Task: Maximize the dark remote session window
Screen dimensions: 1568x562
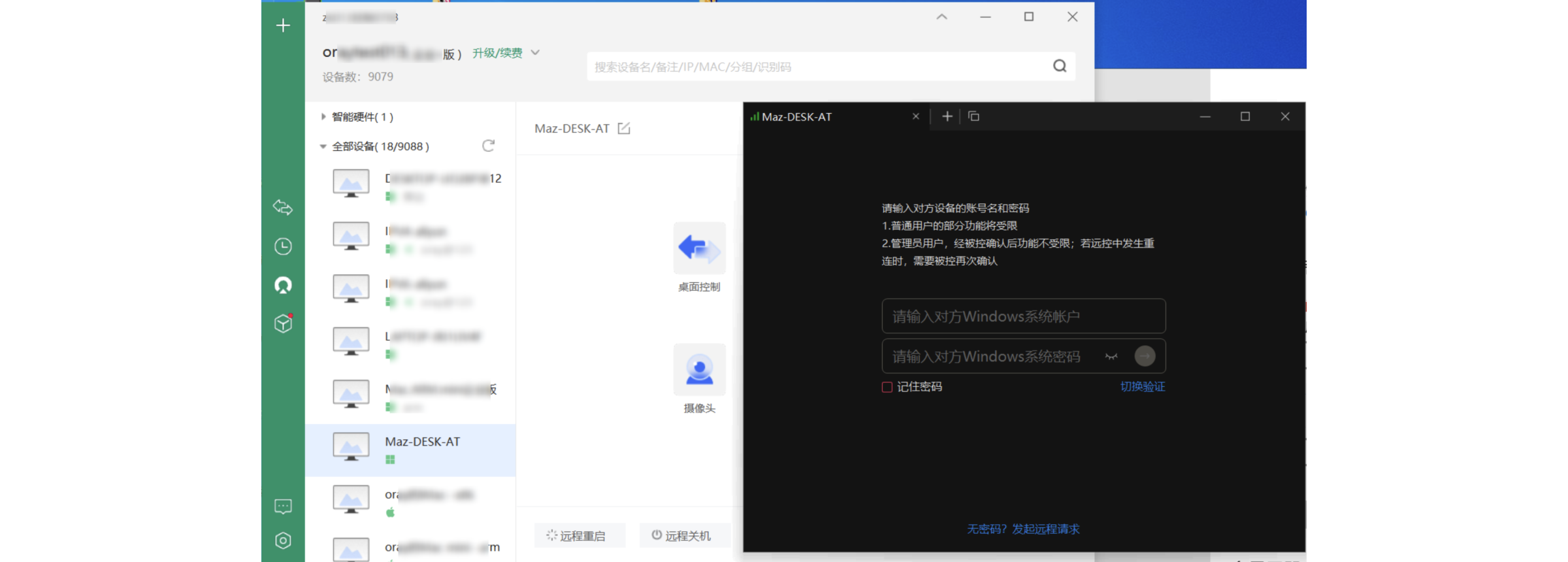Action: tap(1245, 116)
